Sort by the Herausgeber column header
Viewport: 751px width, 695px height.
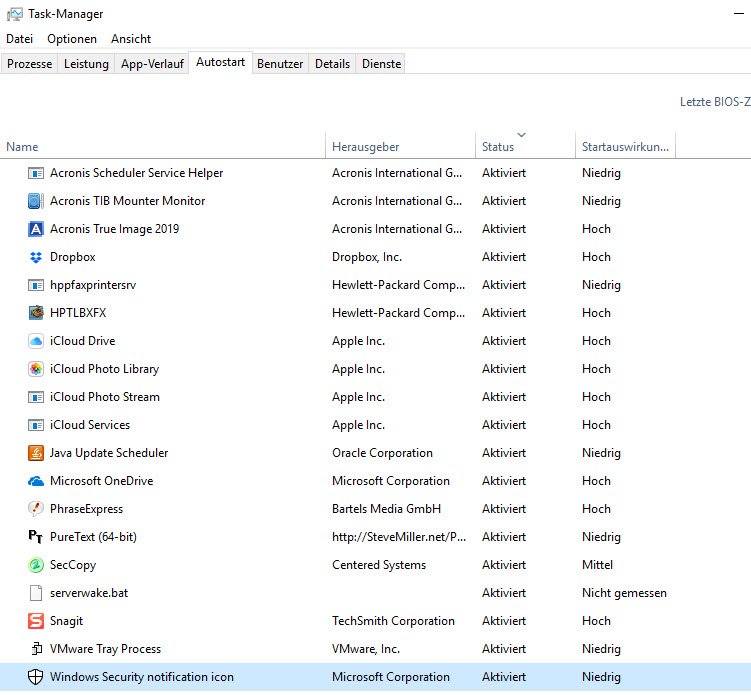tap(365, 147)
